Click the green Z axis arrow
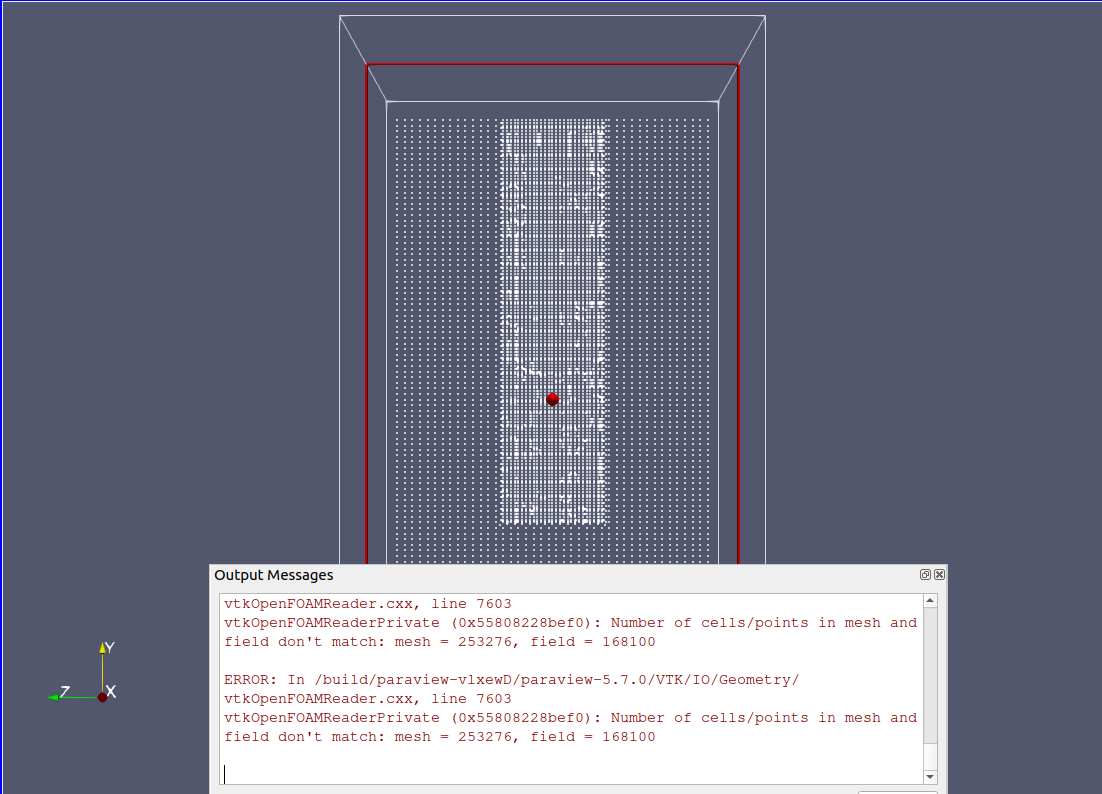The width and height of the screenshot is (1102, 794). [x=54, y=696]
